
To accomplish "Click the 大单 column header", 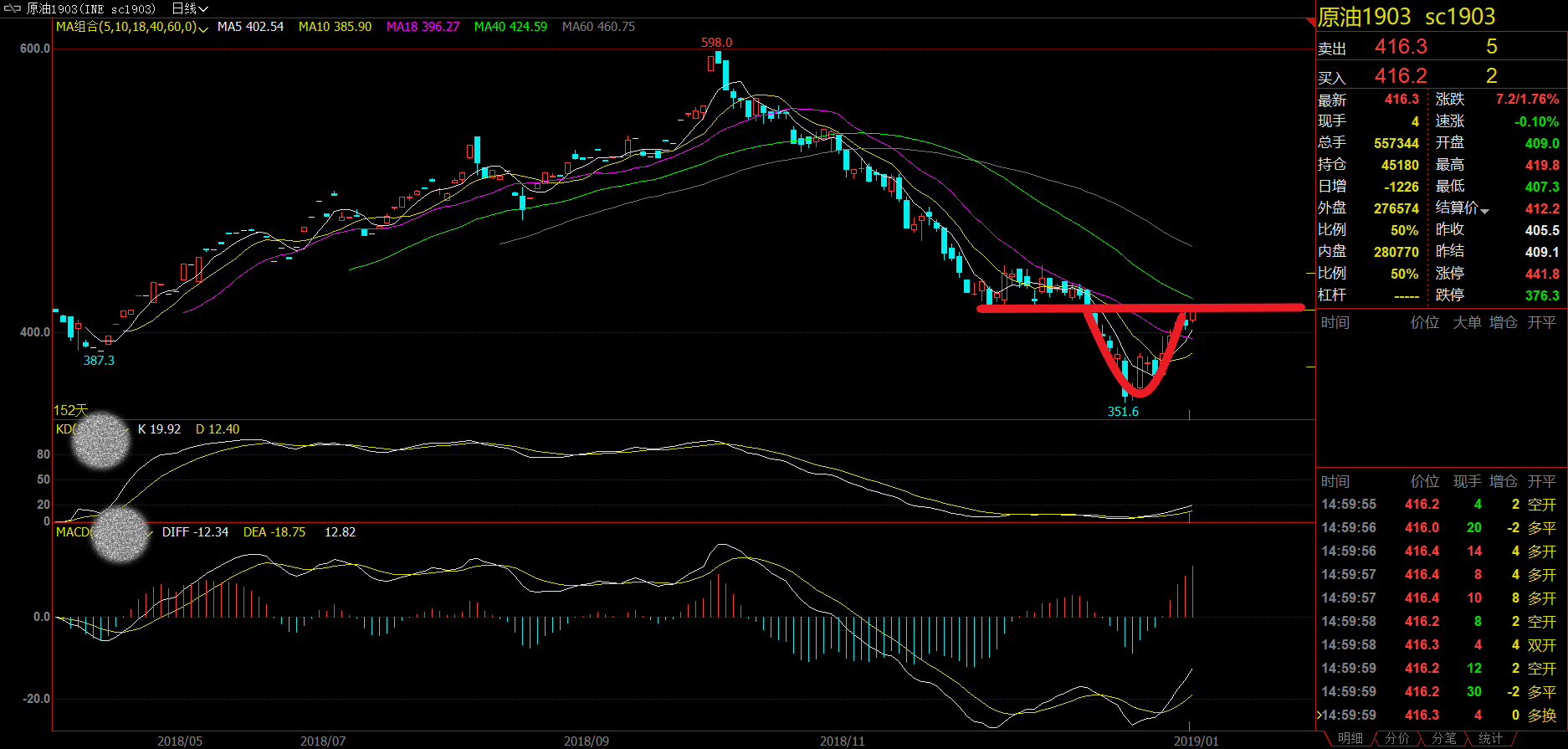I will pos(1467,322).
